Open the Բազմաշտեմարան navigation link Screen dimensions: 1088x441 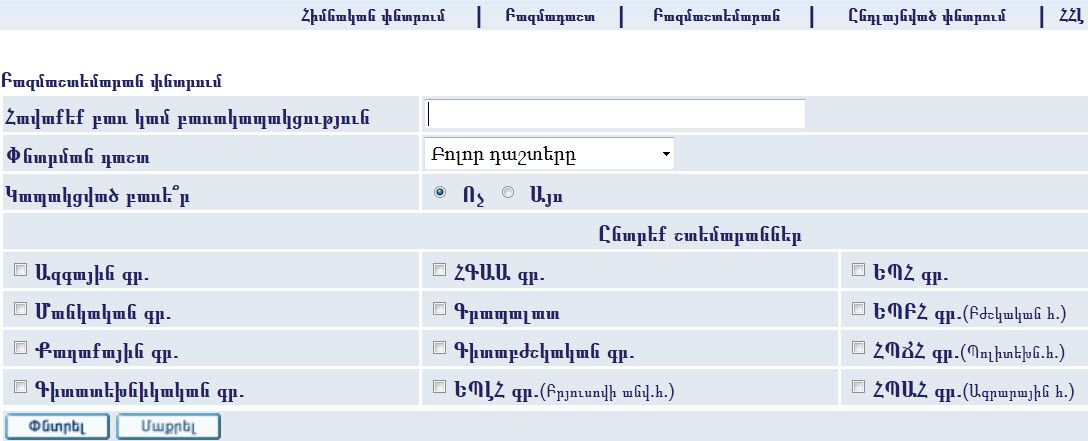point(715,16)
